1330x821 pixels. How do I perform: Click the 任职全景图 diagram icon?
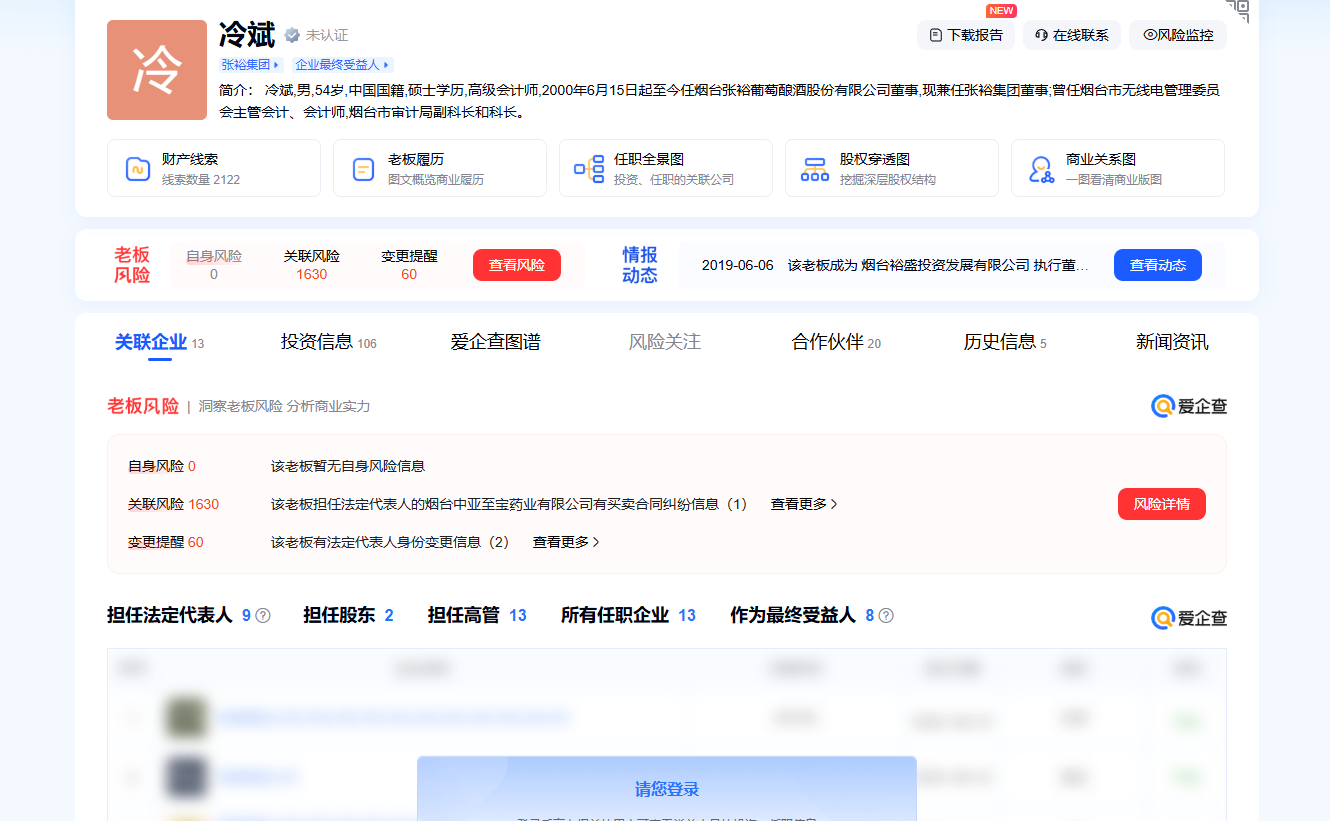click(x=589, y=169)
